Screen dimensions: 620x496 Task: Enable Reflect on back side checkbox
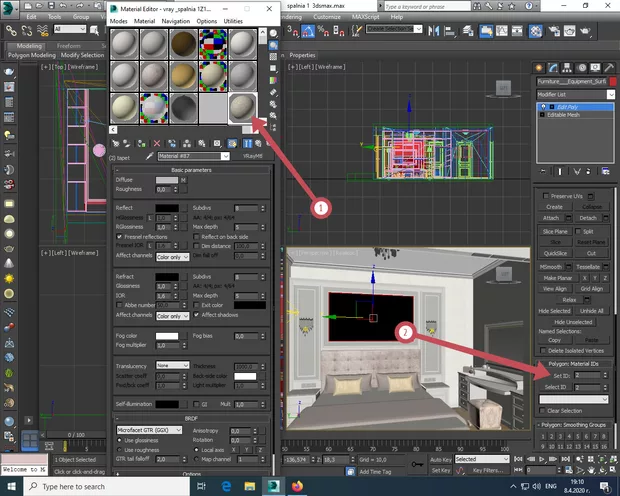[x=197, y=236]
